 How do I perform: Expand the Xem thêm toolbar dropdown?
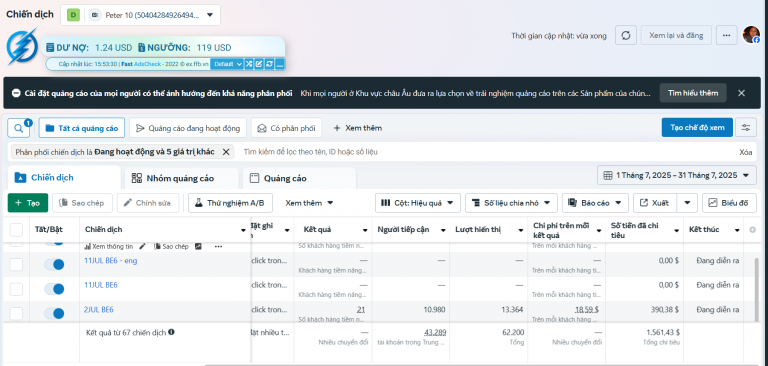tap(309, 202)
